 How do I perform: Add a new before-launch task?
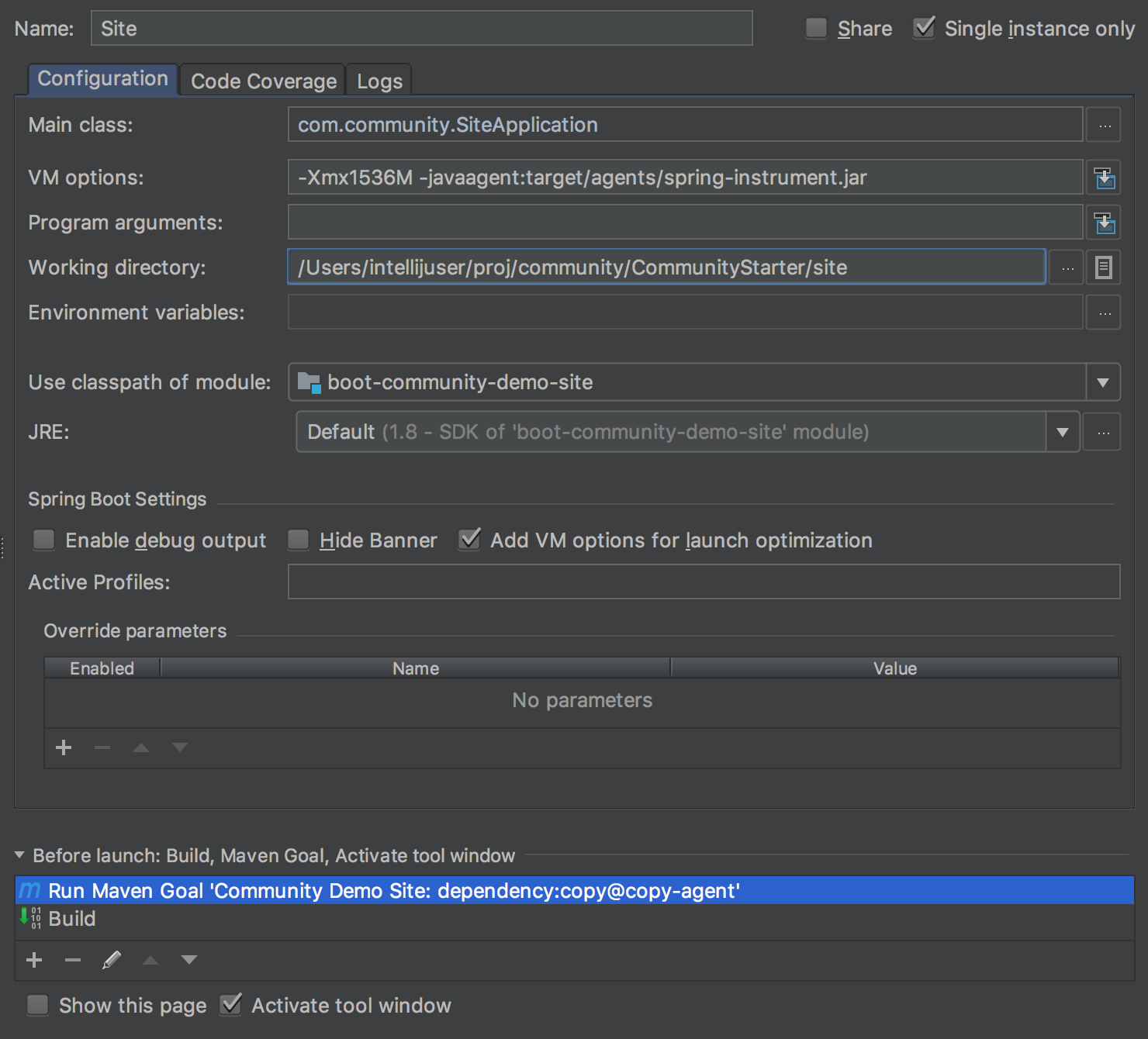pyautogui.click(x=33, y=960)
